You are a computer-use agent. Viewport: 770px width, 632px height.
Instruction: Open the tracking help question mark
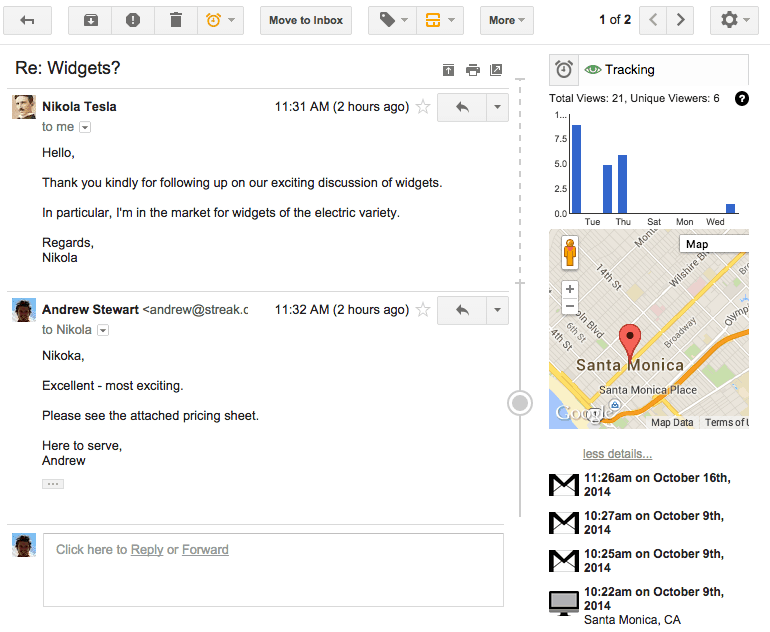(741, 98)
